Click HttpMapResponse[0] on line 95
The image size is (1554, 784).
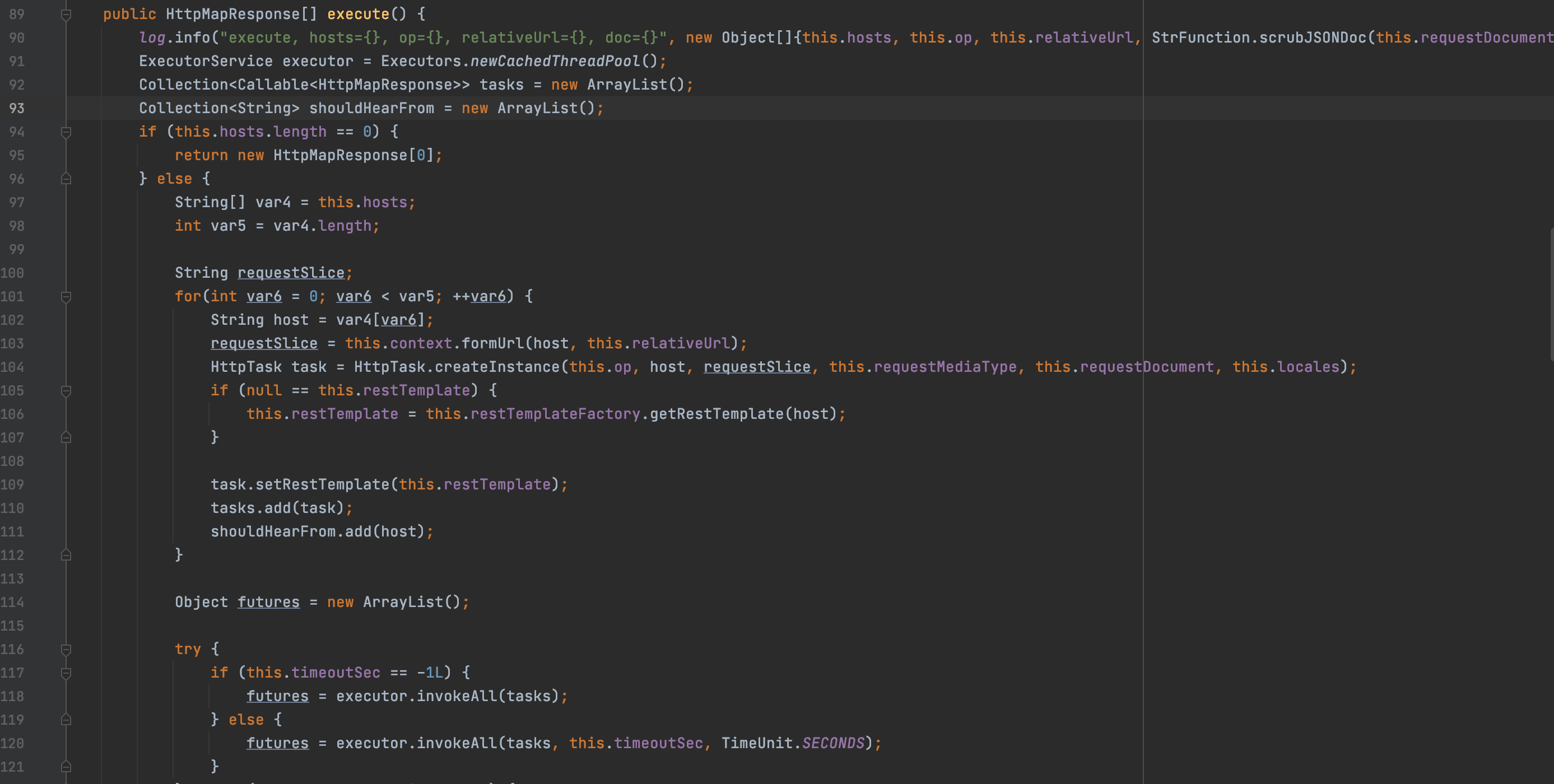point(354,156)
